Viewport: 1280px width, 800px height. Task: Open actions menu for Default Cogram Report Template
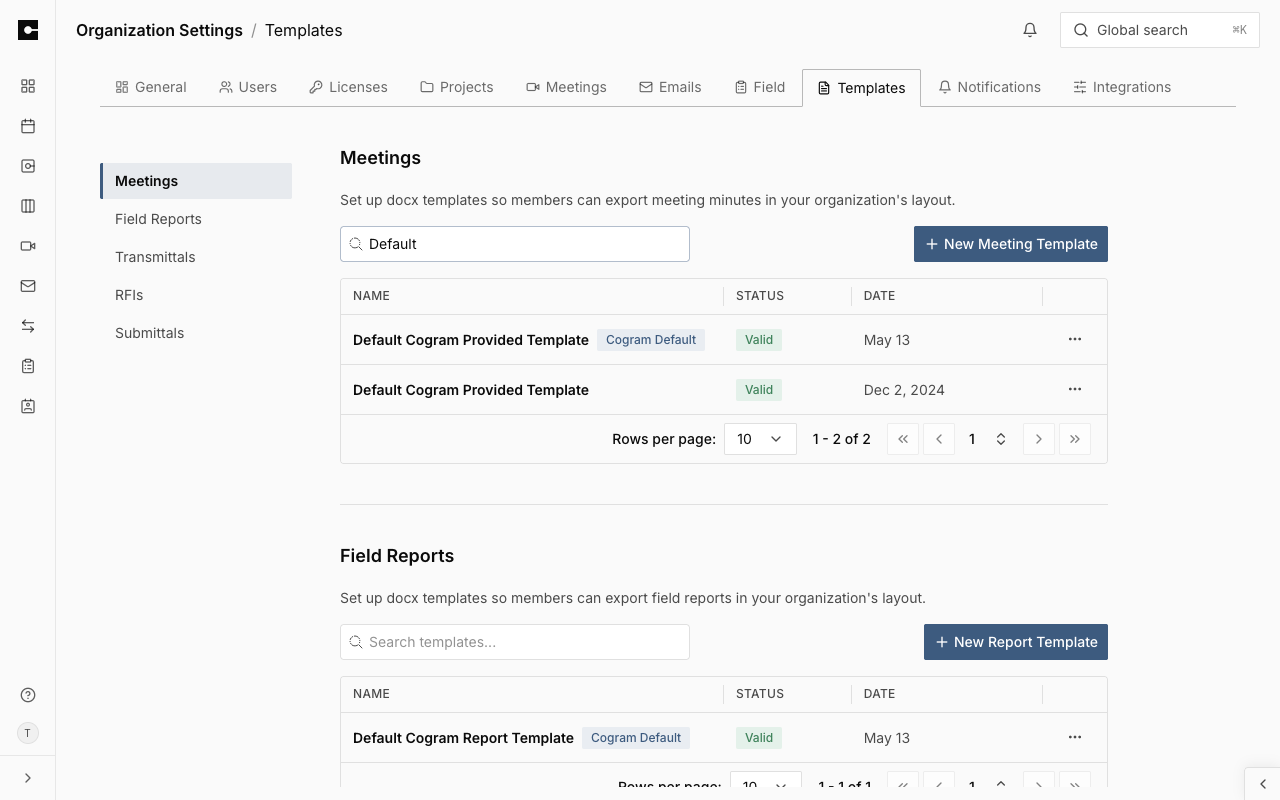1075,737
